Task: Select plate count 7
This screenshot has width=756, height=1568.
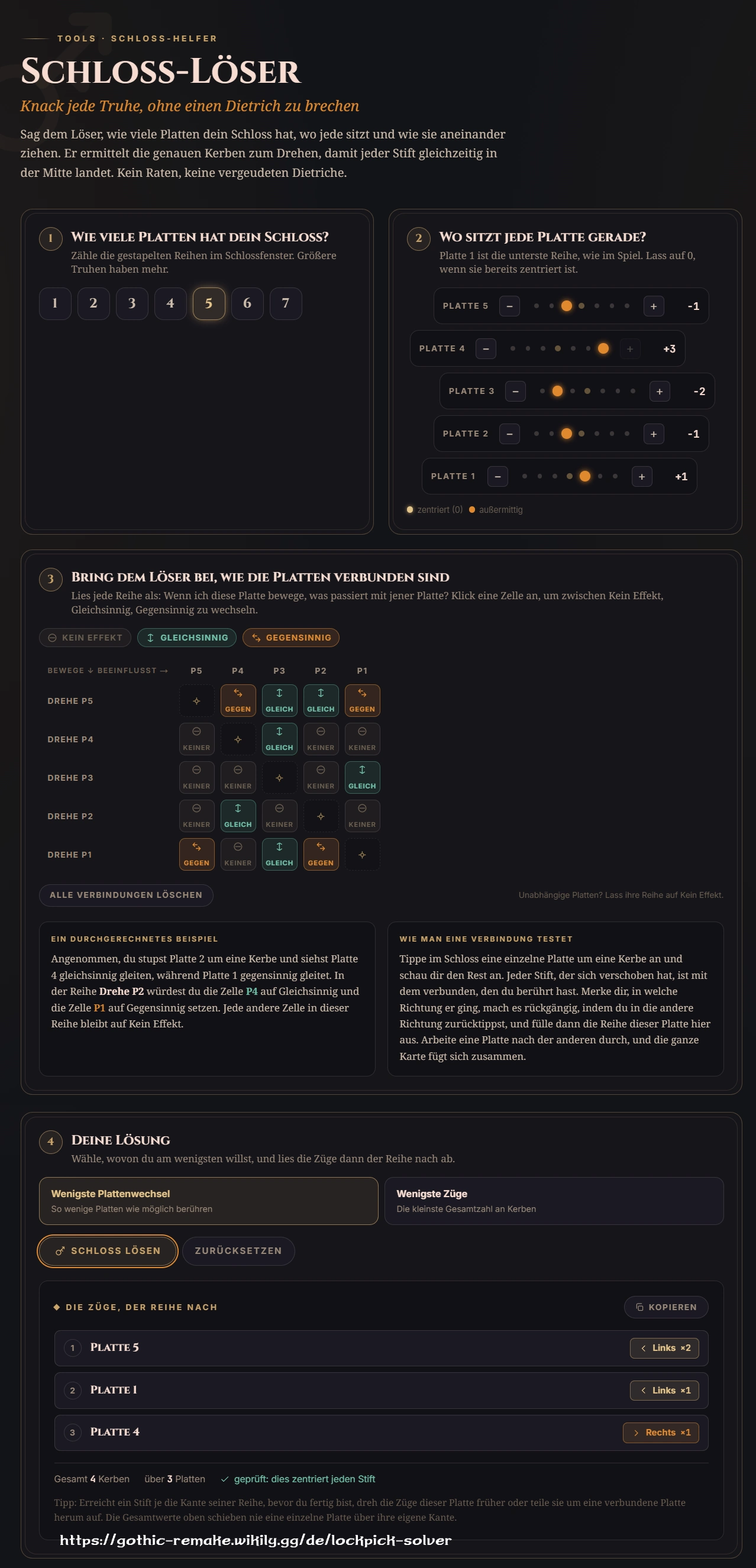Action: pos(286,303)
